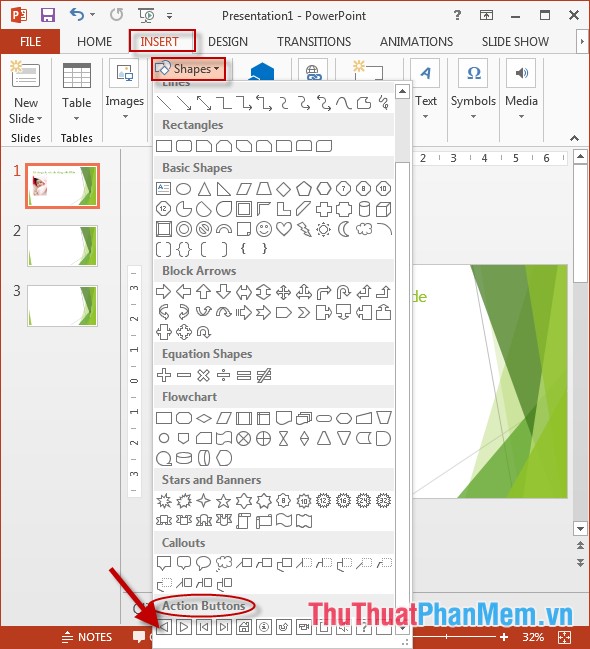
Task: Choose the Home action button
Action: coord(244,627)
